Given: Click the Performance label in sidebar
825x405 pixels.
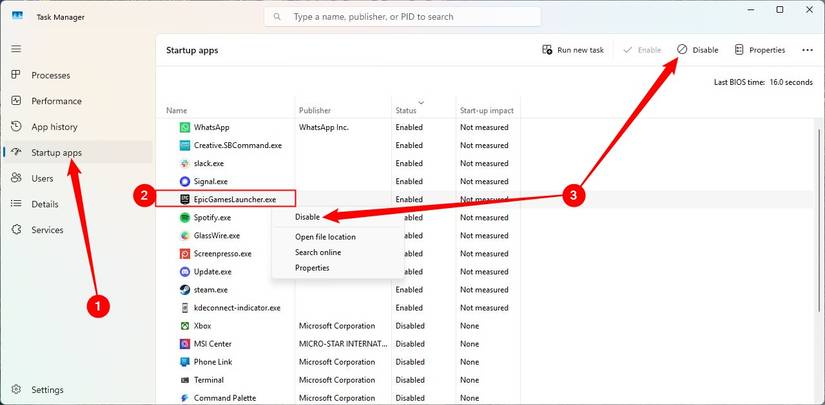Looking at the screenshot, I should [56, 101].
